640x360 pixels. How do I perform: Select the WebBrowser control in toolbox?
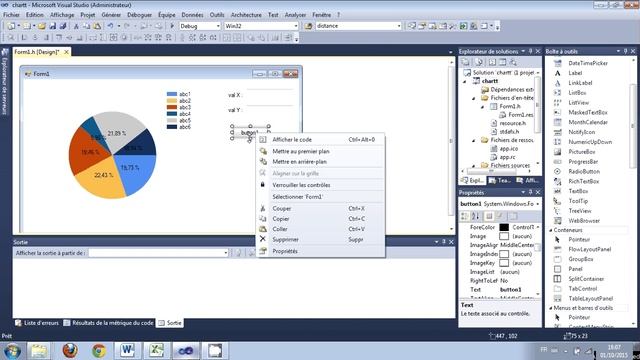[x=584, y=220]
